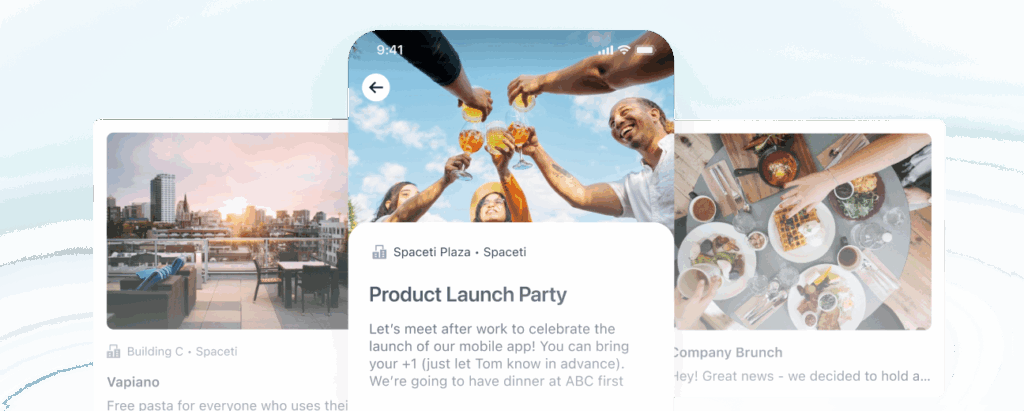Open the Vapiano event title
Image resolution: width=1024 pixels, height=411 pixels.
pos(133,382)
